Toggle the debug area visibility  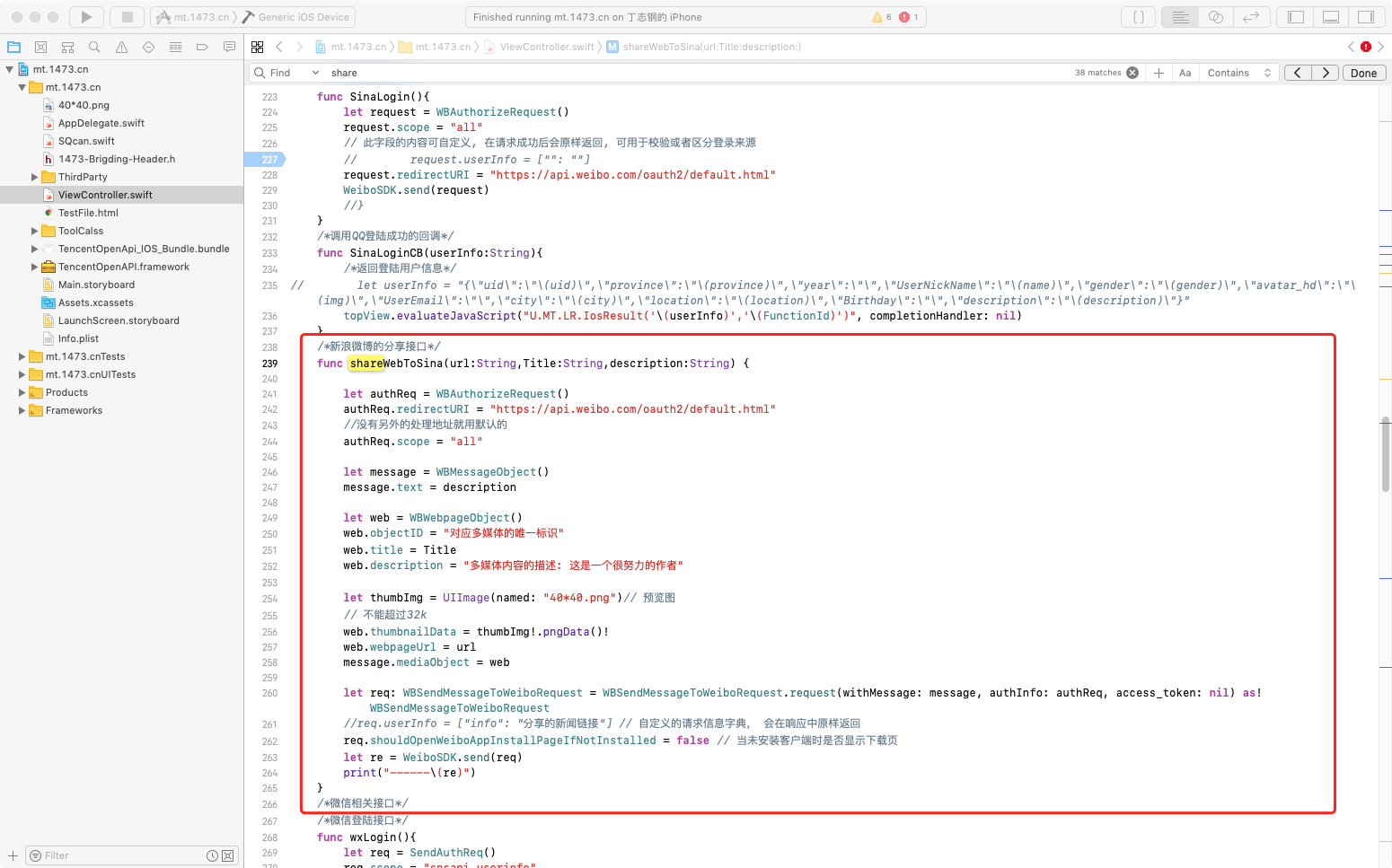point(1331,17)
